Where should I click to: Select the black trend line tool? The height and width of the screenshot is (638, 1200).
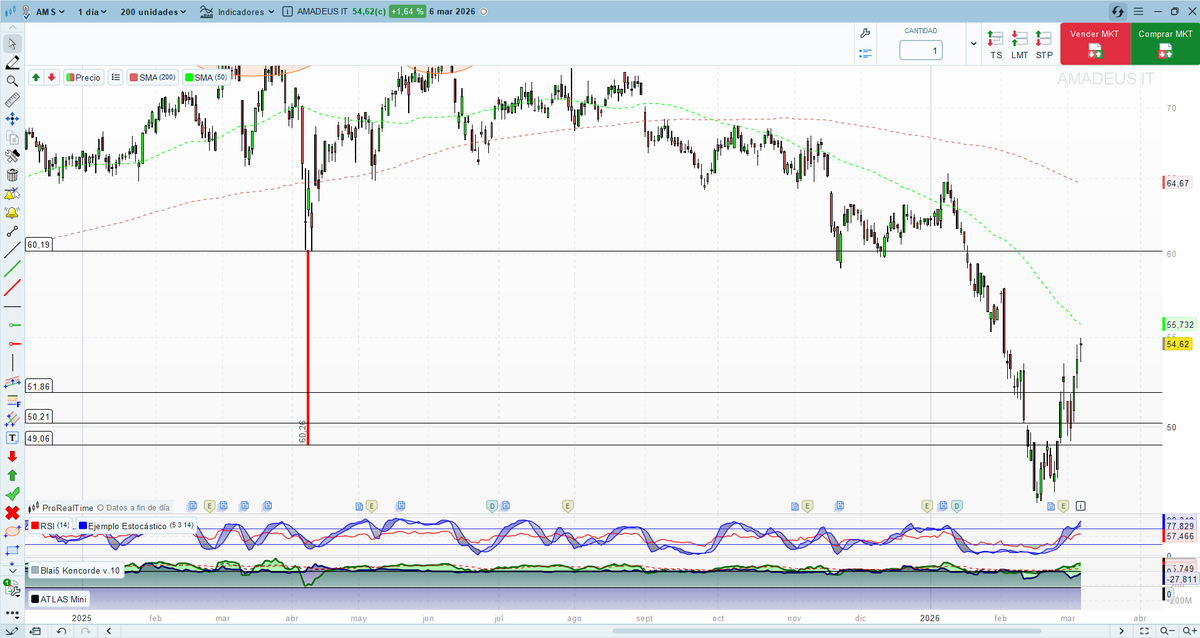click(12, 250)
